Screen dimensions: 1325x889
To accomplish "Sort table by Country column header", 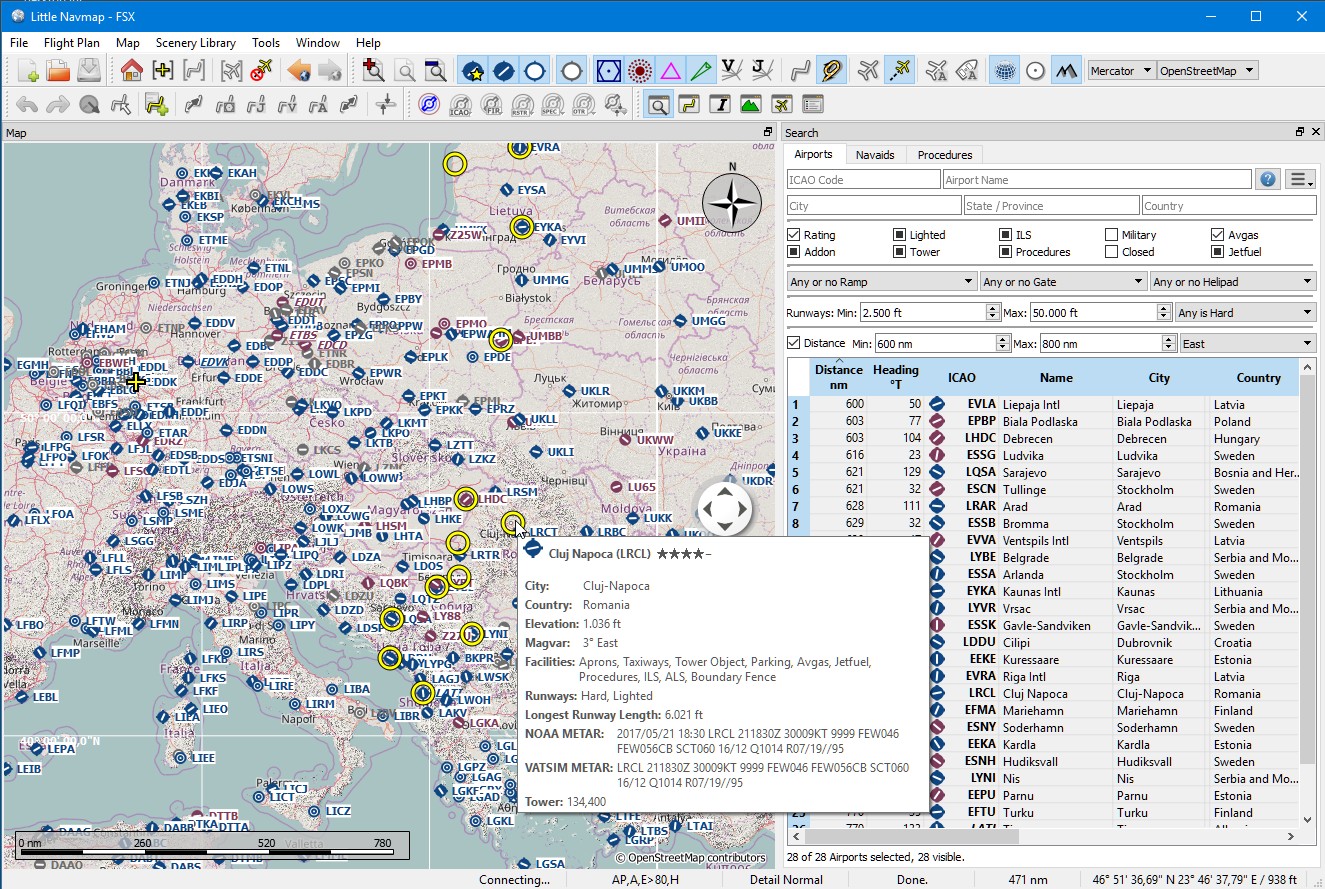I will click(x=1258, y=377).
